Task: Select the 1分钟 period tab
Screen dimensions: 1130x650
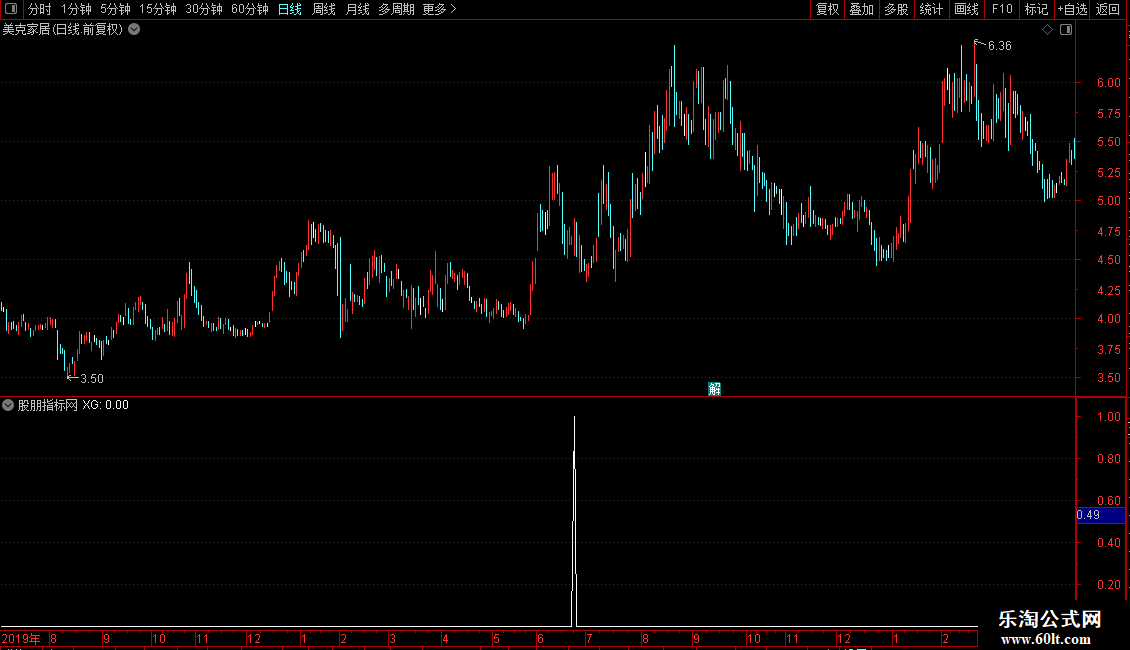Action: click(76, 9)
